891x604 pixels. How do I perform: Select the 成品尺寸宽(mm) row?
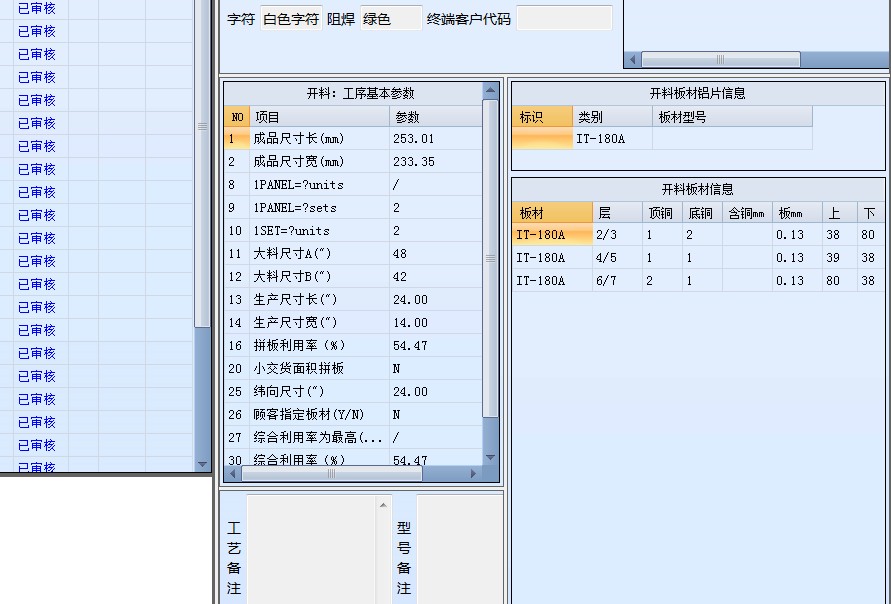tap(353, 162)
